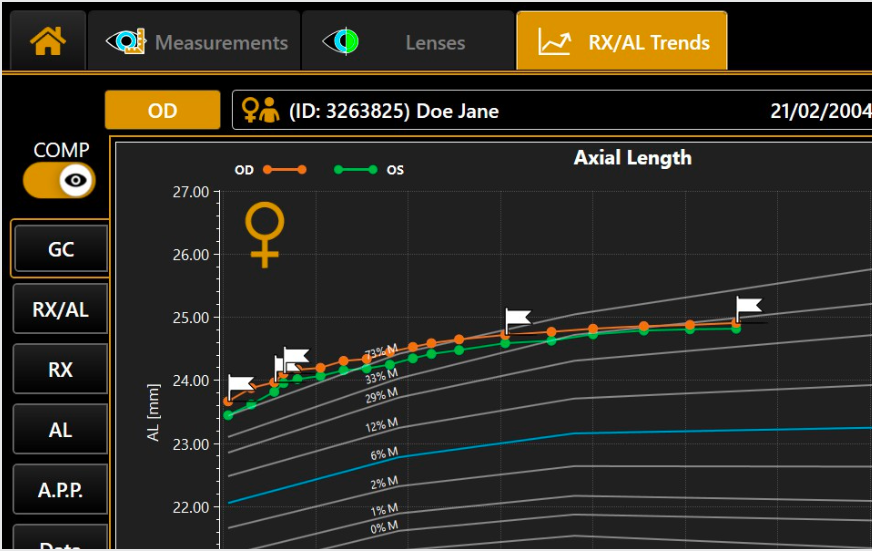Image resolution: width=872 pixels, height=551 pixels.
Task: Click the trend chart icon in RX/AL Trends tab
Action: pos(554,42)
